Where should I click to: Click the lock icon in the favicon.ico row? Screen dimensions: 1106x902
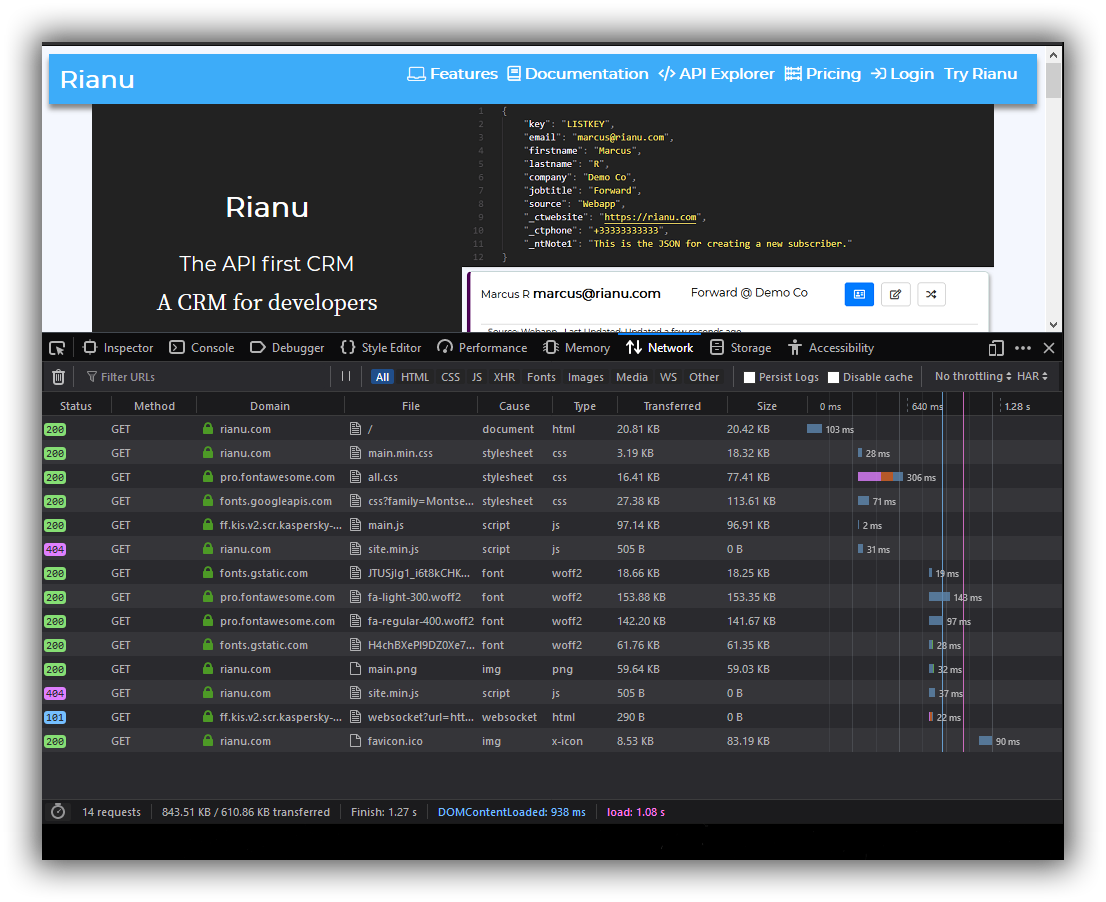[x=208, y=741]
